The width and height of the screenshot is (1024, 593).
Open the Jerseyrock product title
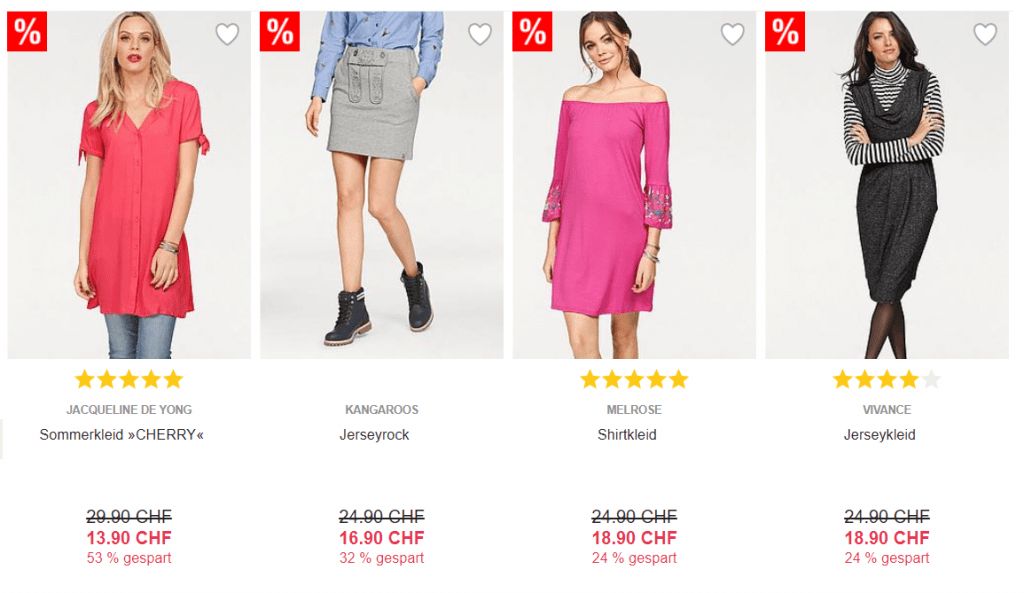[374, 435]
